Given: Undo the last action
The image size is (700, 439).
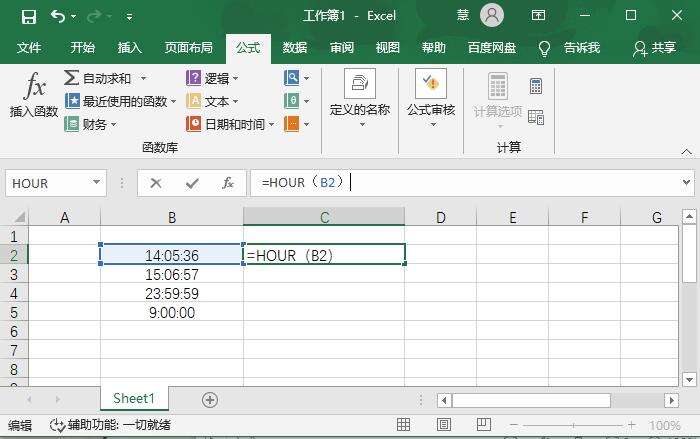Looking at the screenshot, I should pos(58,17).
